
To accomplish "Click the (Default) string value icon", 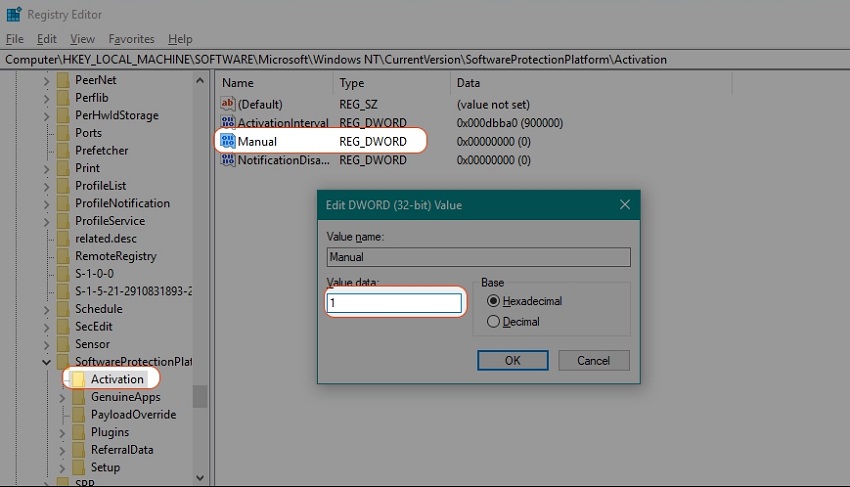I will coord(228,104).
